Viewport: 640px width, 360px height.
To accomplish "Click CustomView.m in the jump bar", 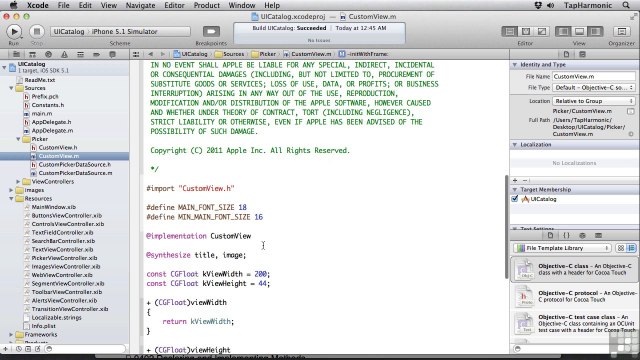I will pyautogui.click(x=307, y=54).
